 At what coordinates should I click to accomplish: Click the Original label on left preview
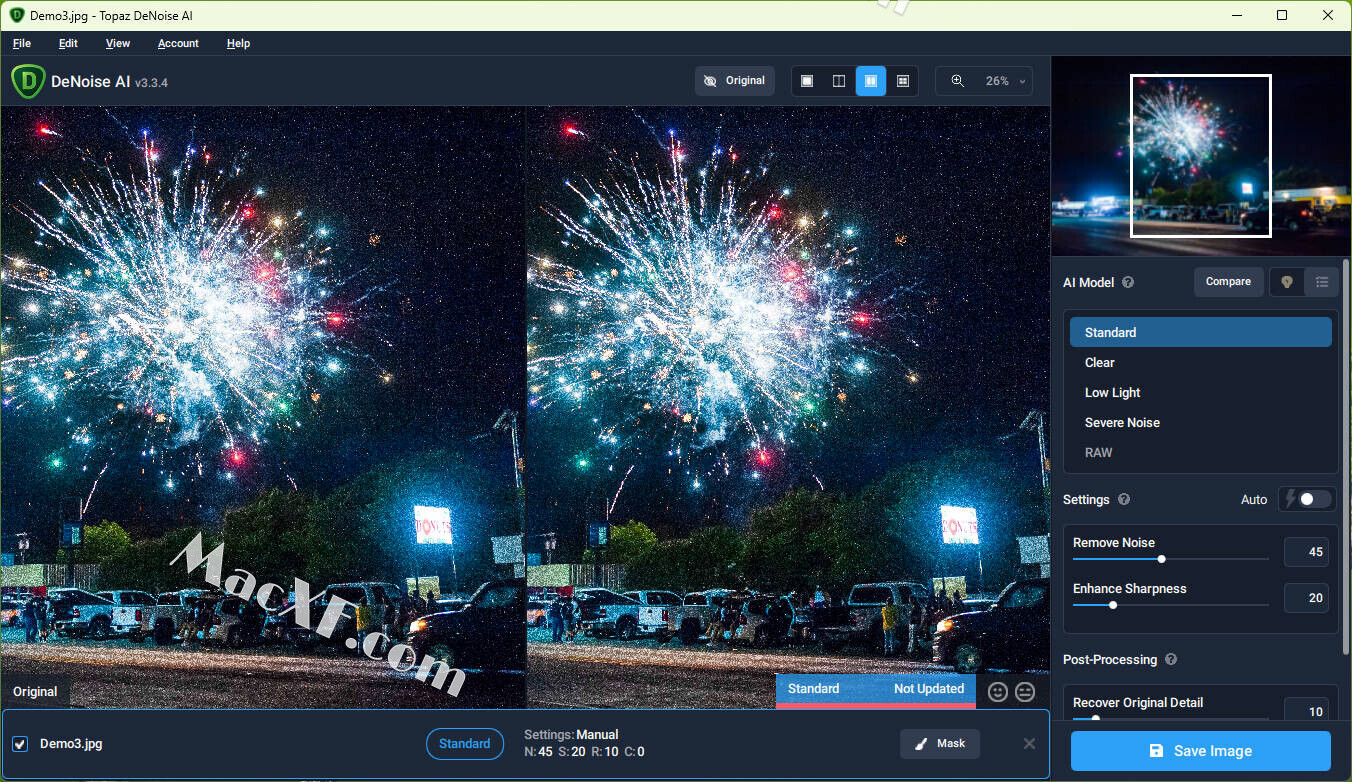point(35,692)
